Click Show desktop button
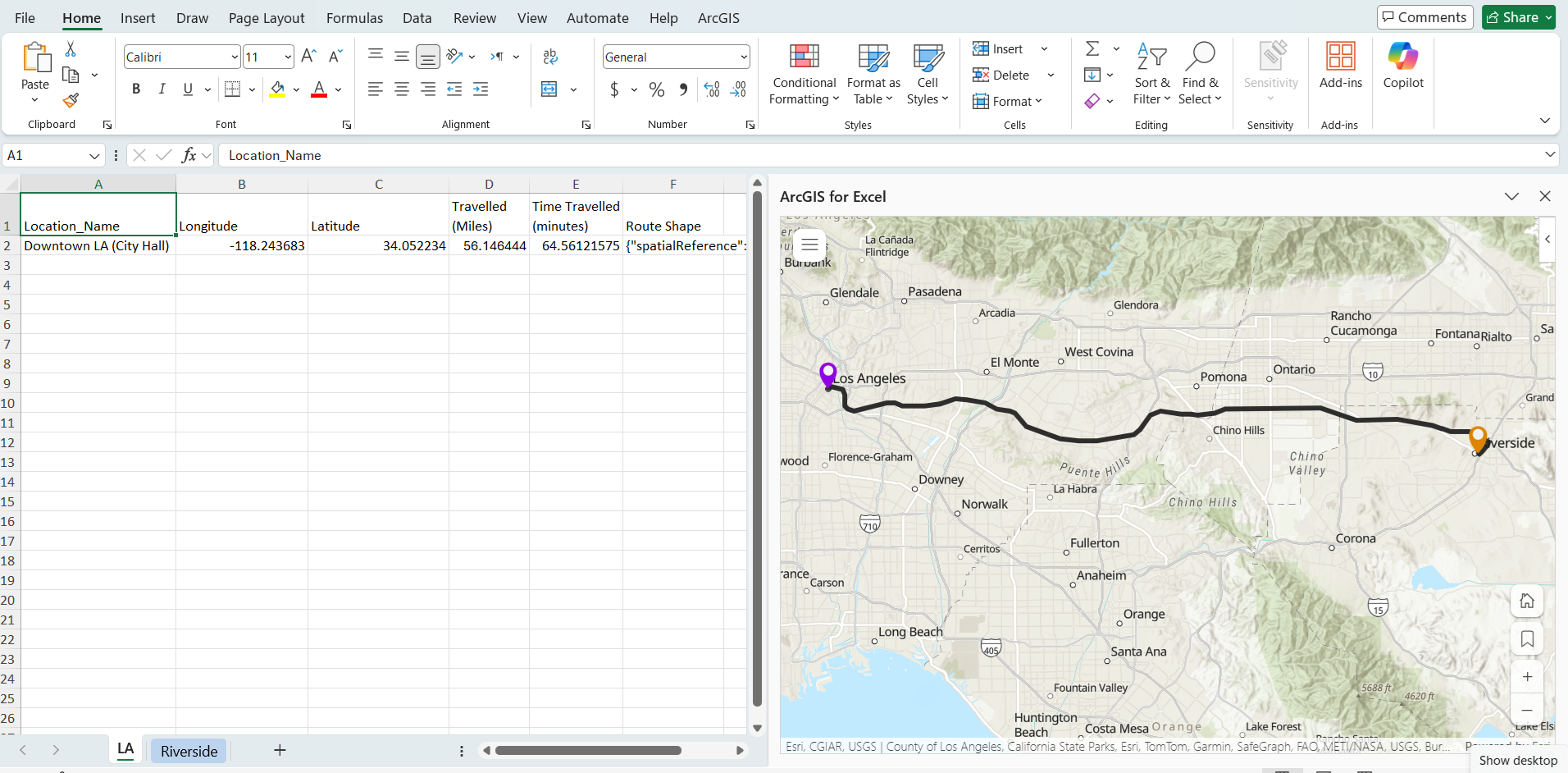The image size is (1568, 773). coord(1518,760)
